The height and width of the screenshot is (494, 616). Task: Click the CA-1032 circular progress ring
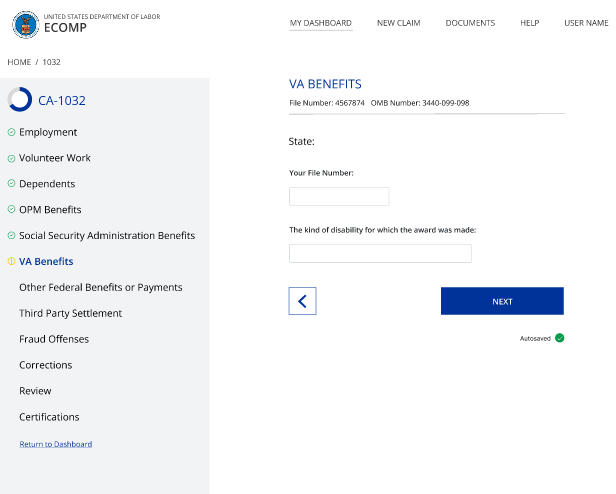20,99
